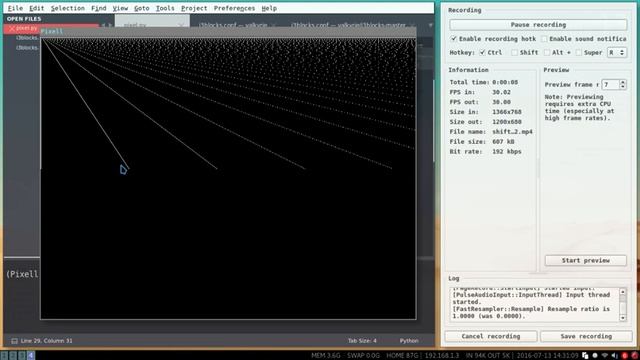This screenshot has height=360, width=640.
Task: Click the File name value shift…2.mp4
Action: pos(512,132)
